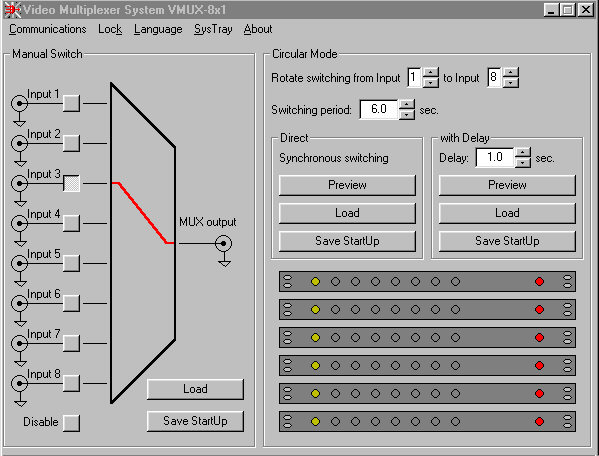
Task: Click Preview in the Direct group
Action: coord(347,185)
